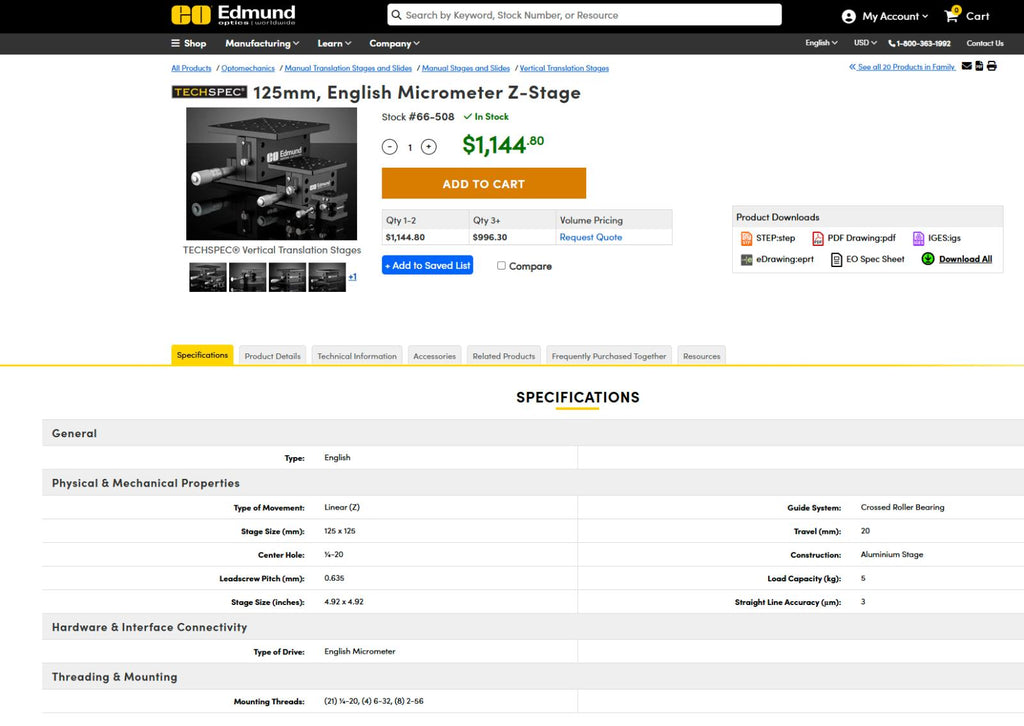
Task: Click the Request Quote link
Action: click(590, 238)
